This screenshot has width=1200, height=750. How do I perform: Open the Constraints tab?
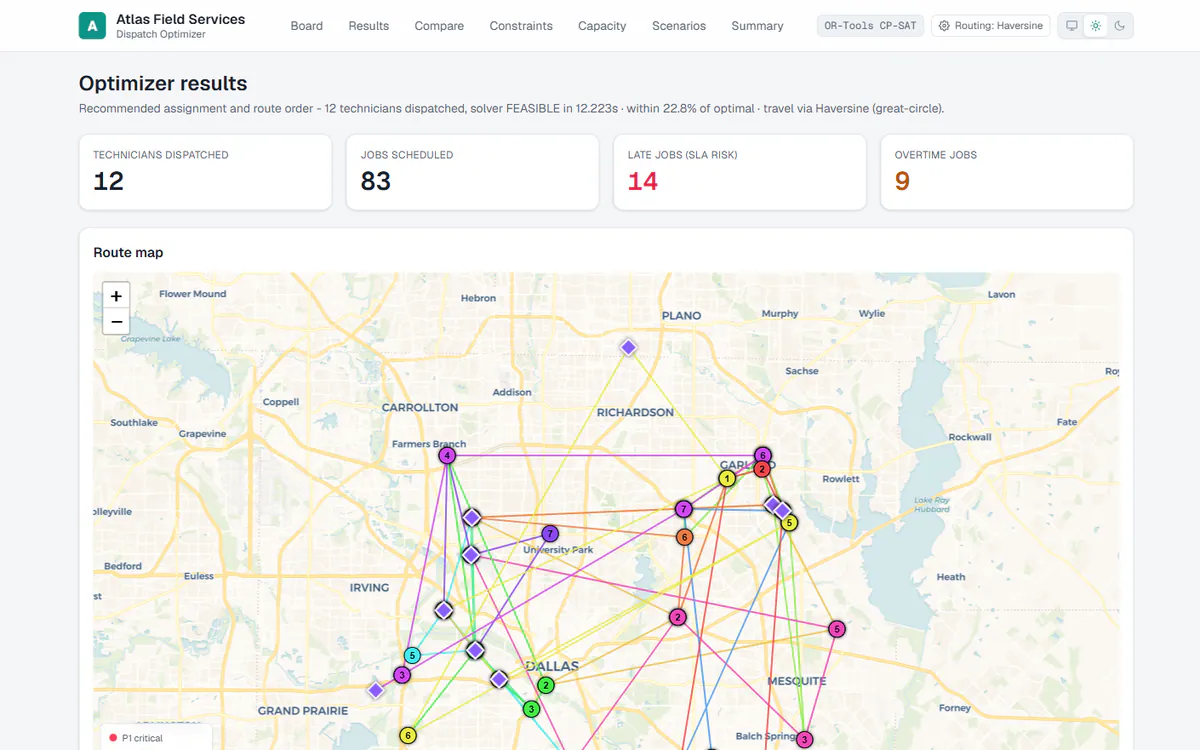click(x=521, y=26)
